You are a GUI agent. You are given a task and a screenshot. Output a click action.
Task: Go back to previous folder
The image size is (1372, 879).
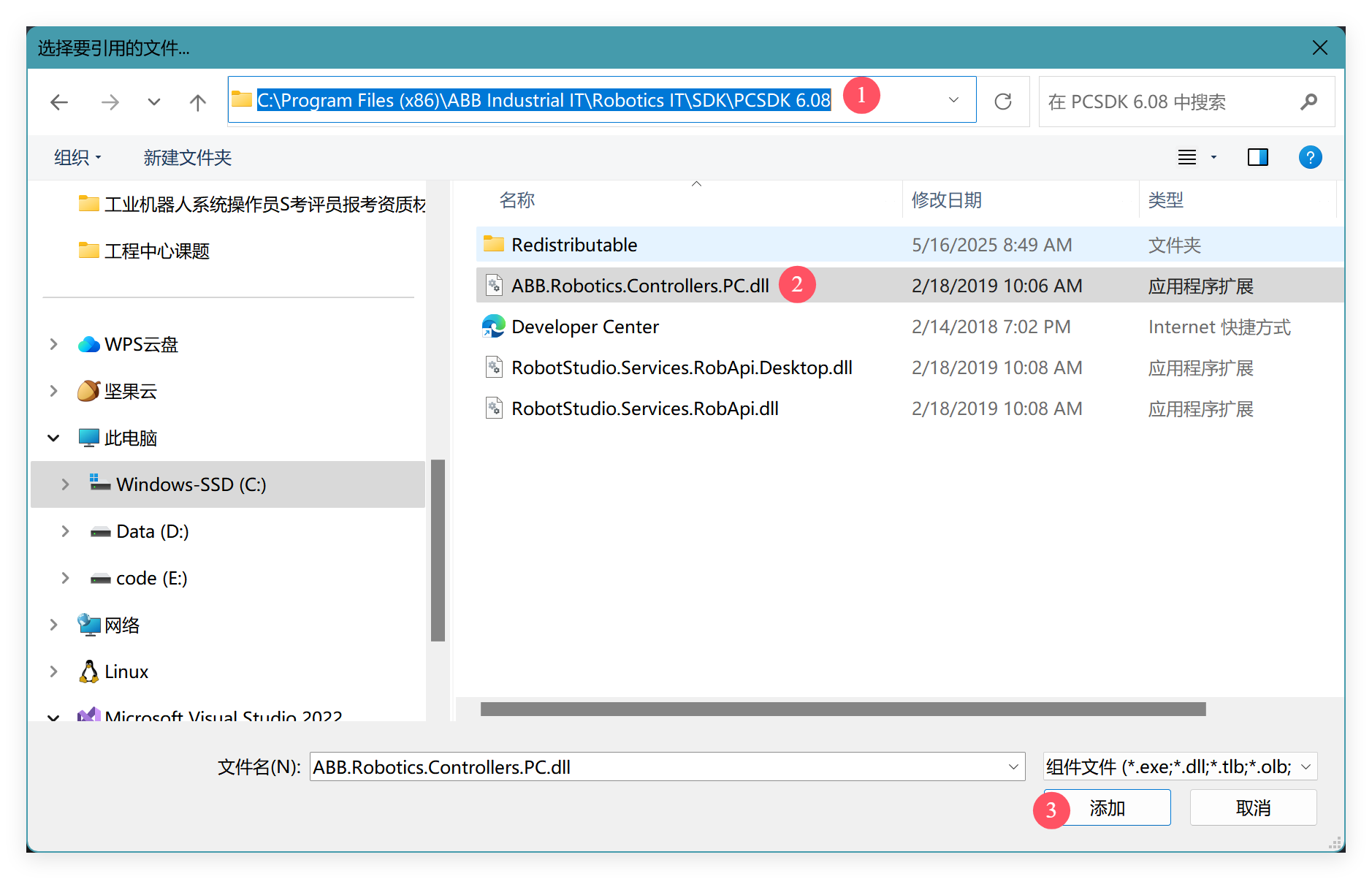coord(59,102)
